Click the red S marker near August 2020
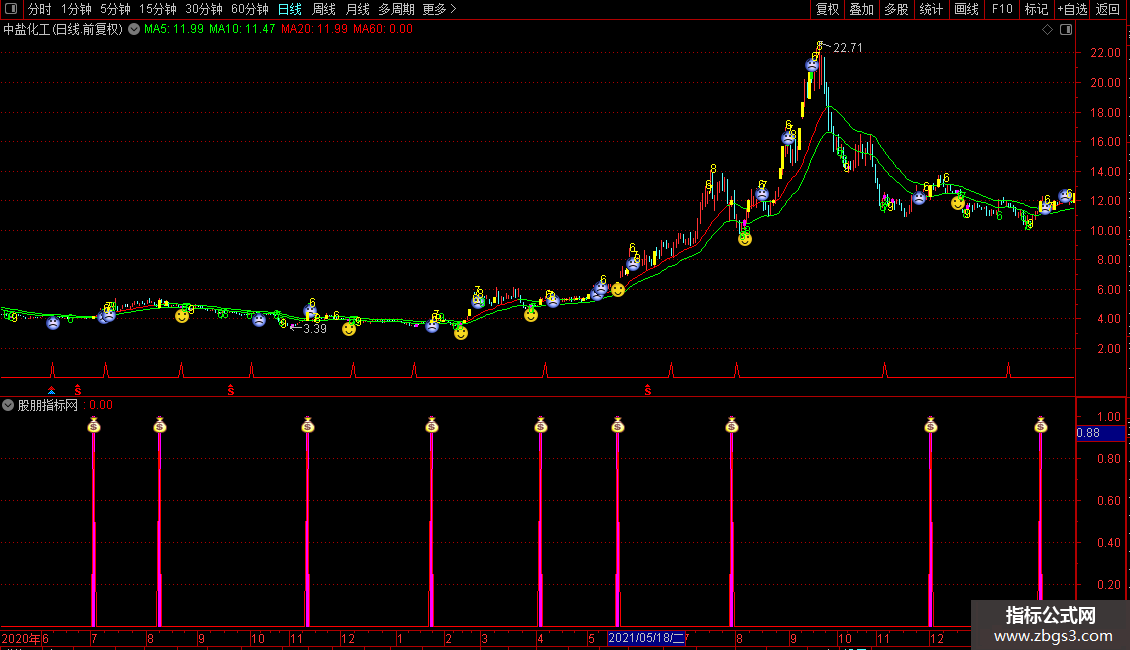 click(231, 390)
